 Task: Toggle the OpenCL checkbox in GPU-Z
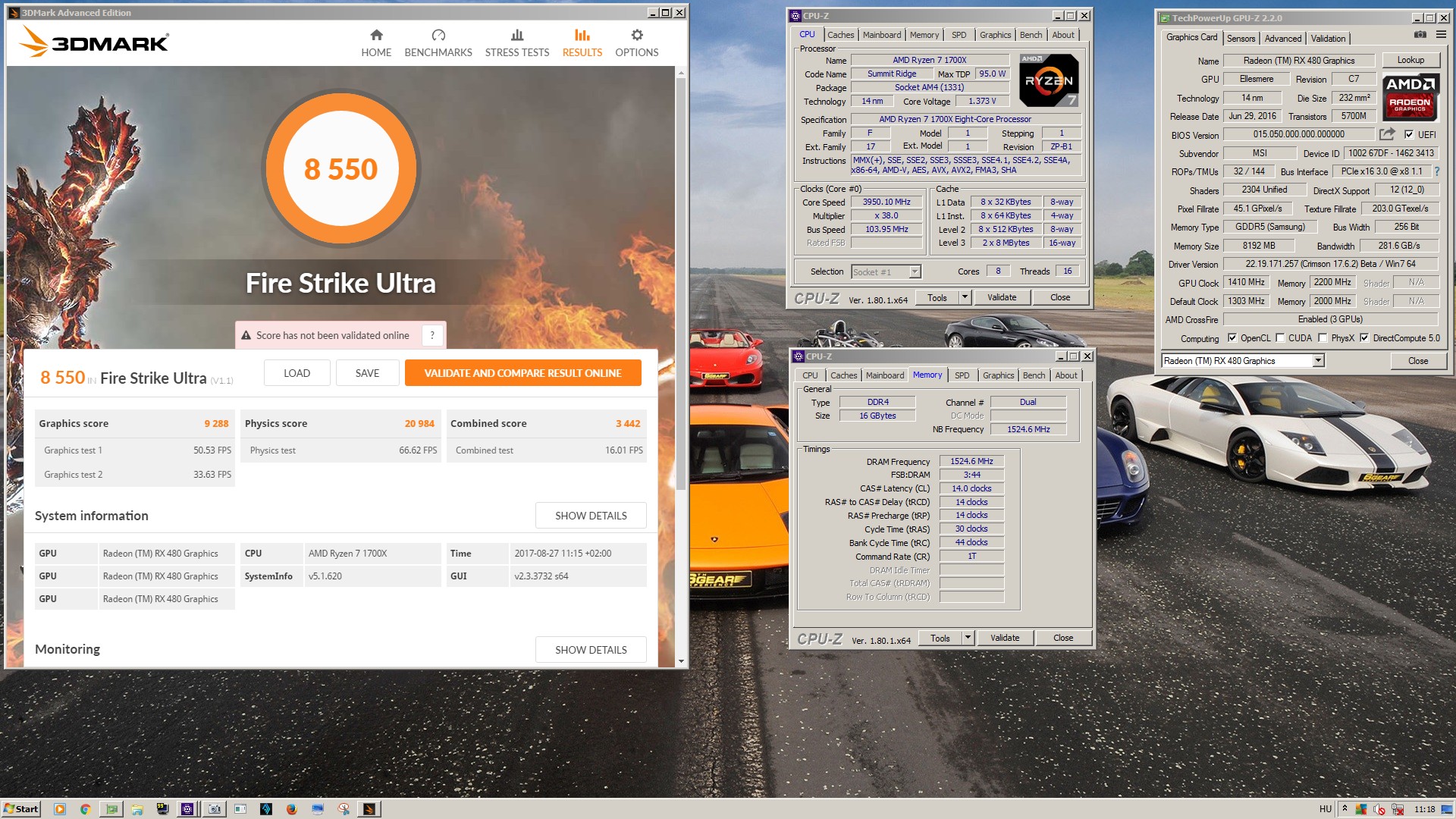coord(1232,338)
